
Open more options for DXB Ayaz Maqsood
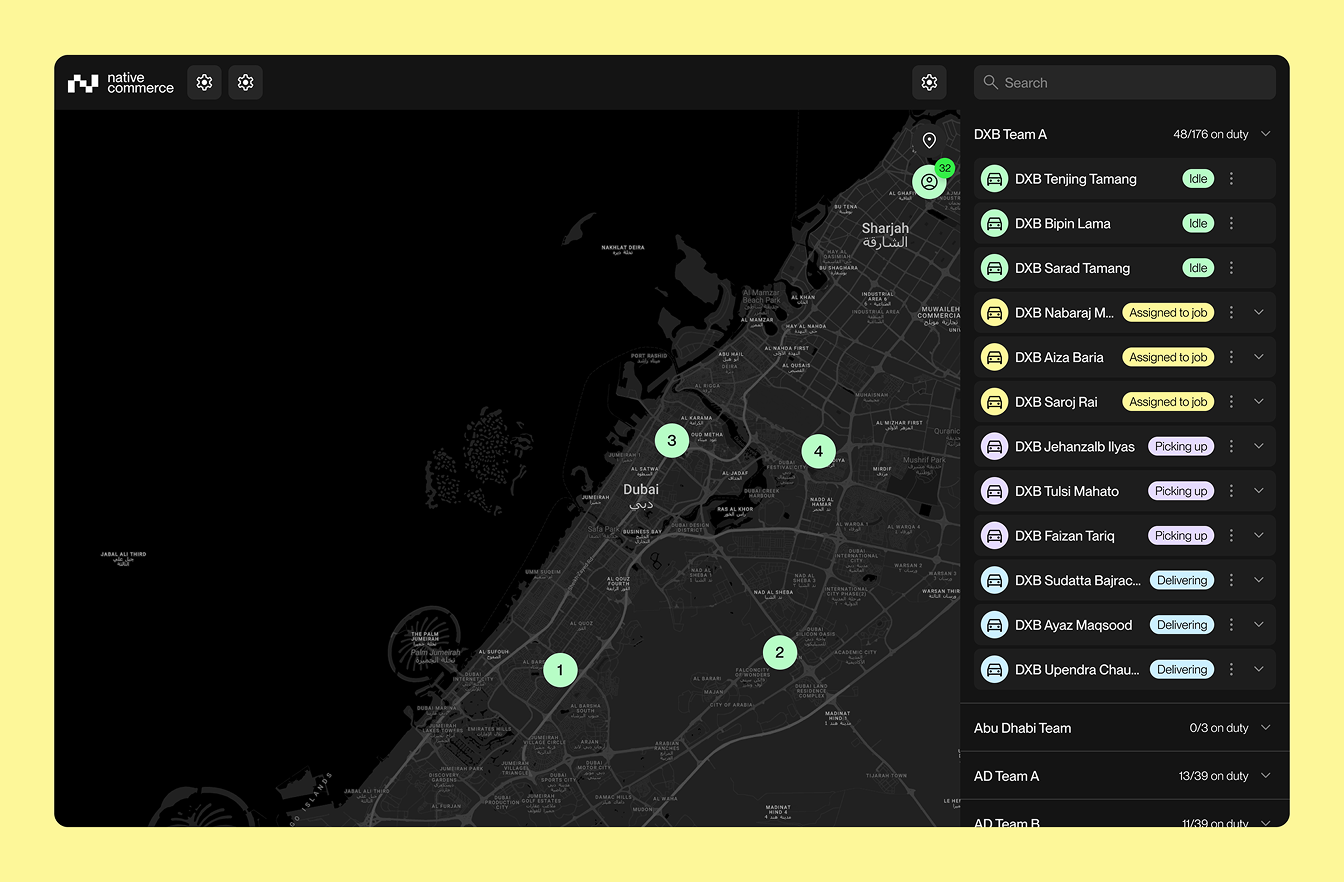click(x=1232, y=625)
